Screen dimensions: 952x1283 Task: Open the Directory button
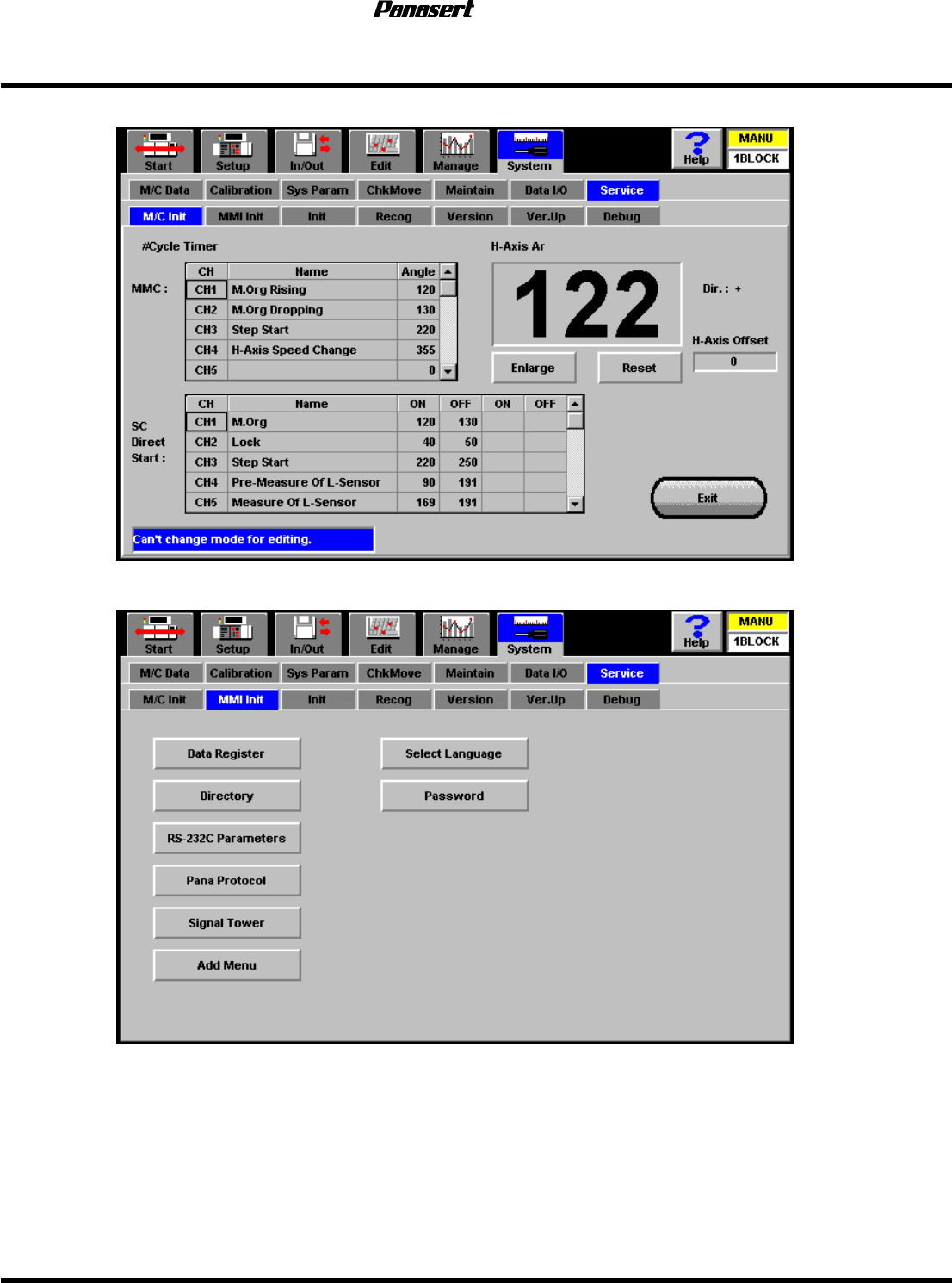click(x=227, y=796)
